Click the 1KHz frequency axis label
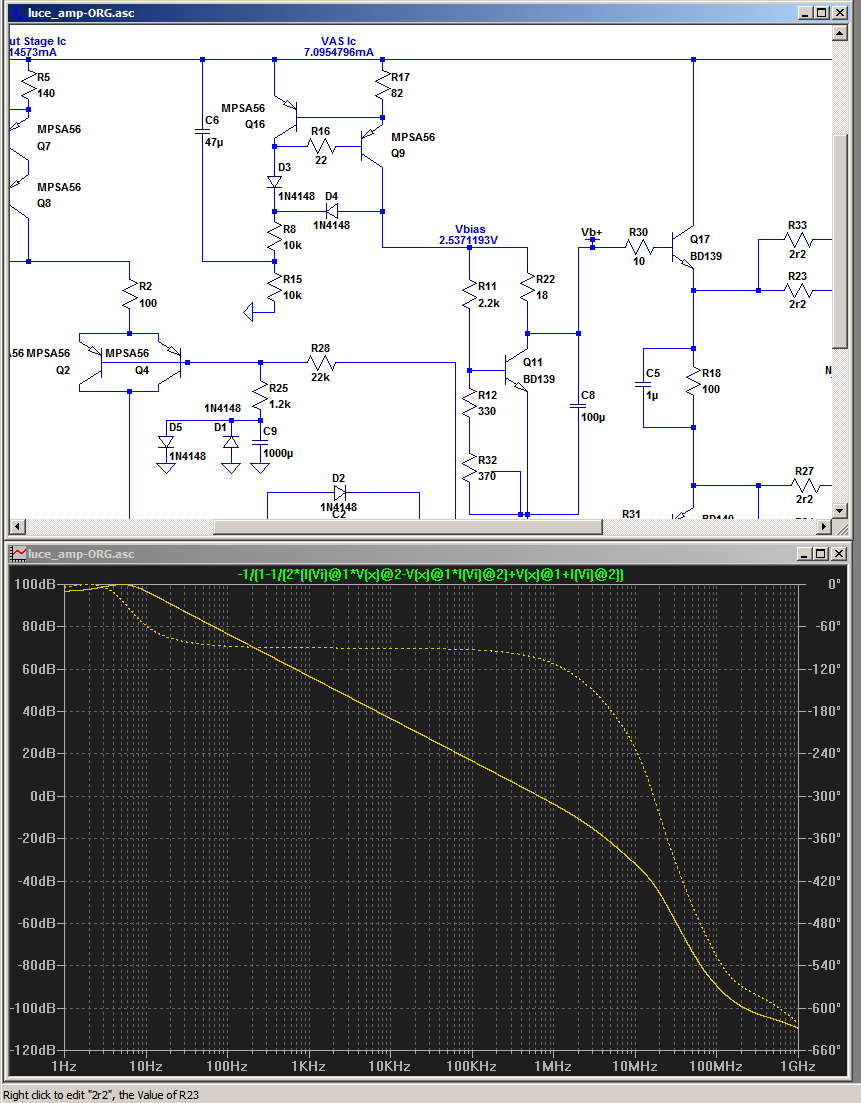This screenshot has width=861, height=1103. point(308,1066)
